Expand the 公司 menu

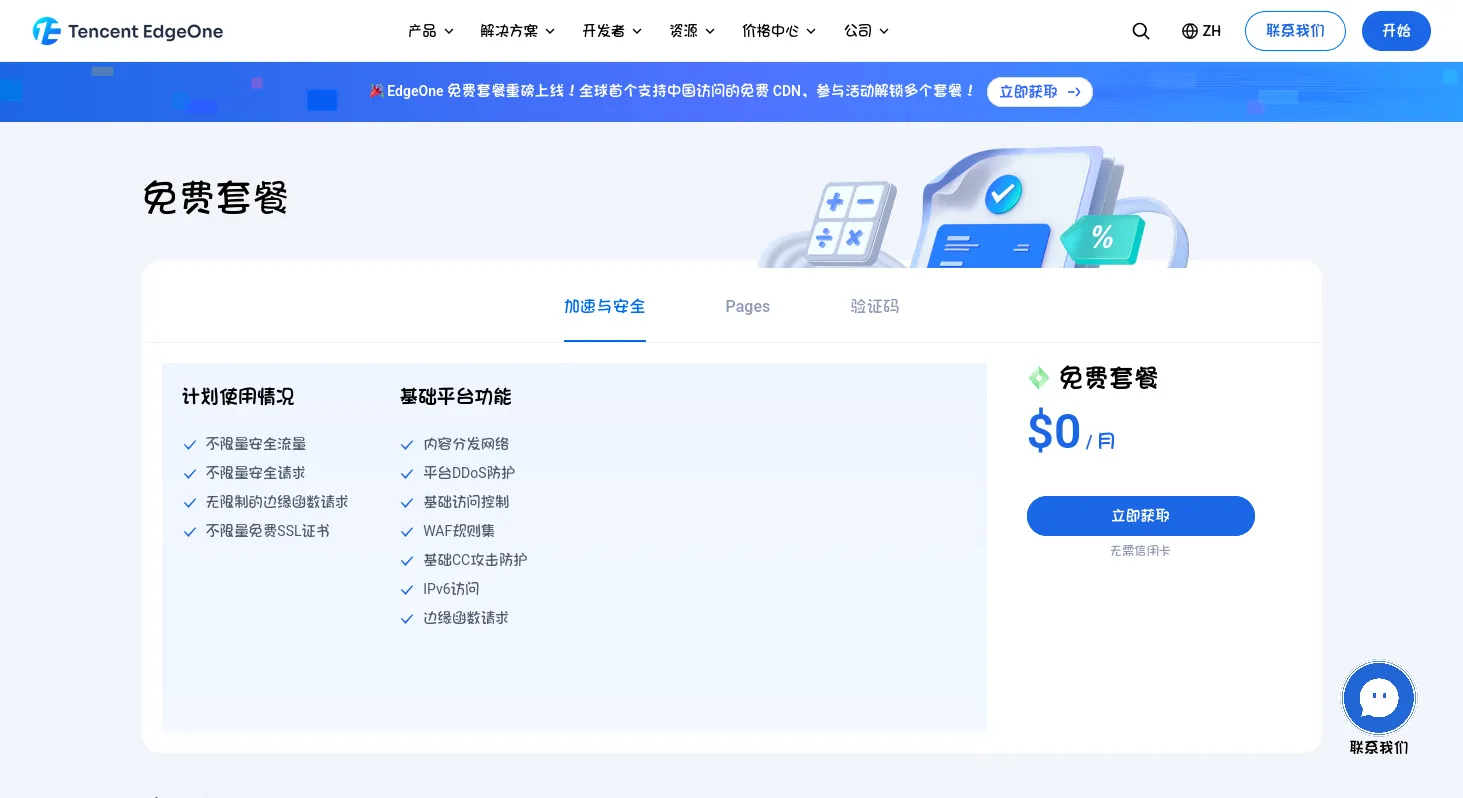pos(866,31)
